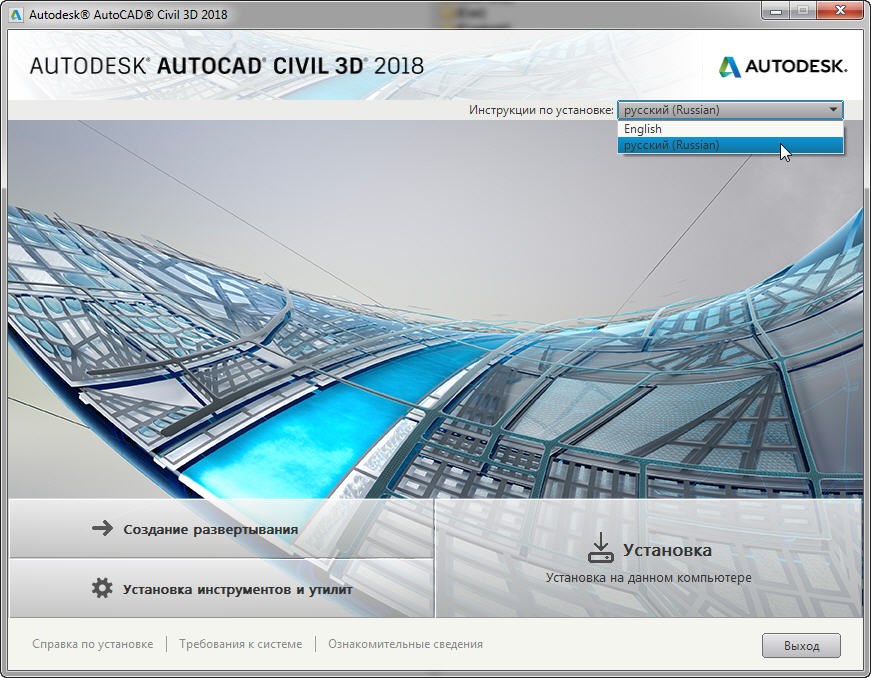
Task: Start Установка на данном компьютере
Action: 649,558
